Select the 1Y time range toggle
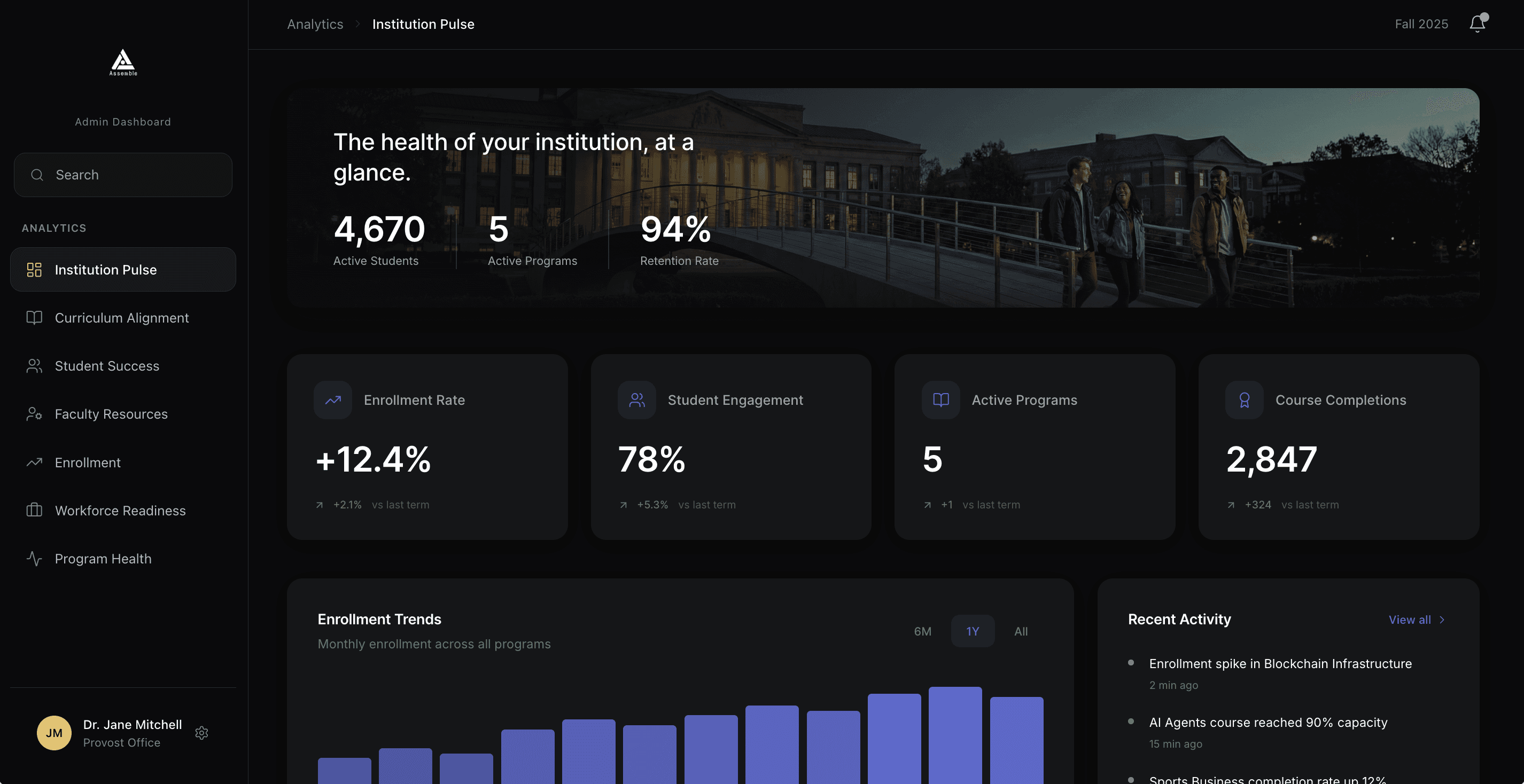 972,631
